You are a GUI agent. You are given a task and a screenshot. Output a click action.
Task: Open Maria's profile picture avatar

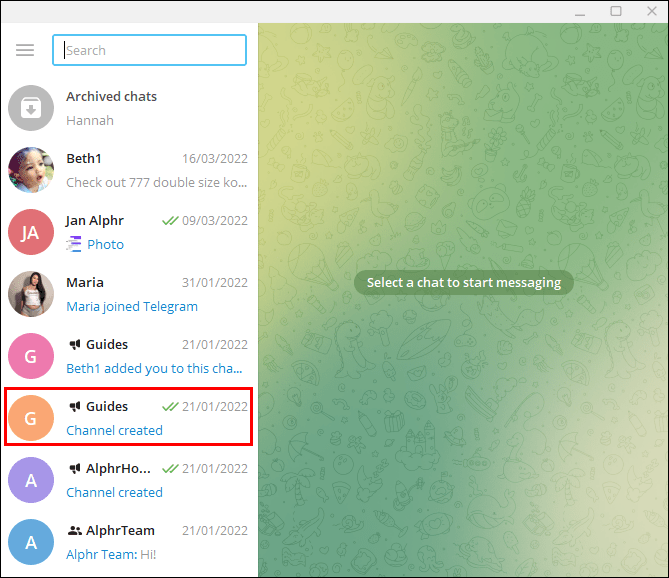31,294
